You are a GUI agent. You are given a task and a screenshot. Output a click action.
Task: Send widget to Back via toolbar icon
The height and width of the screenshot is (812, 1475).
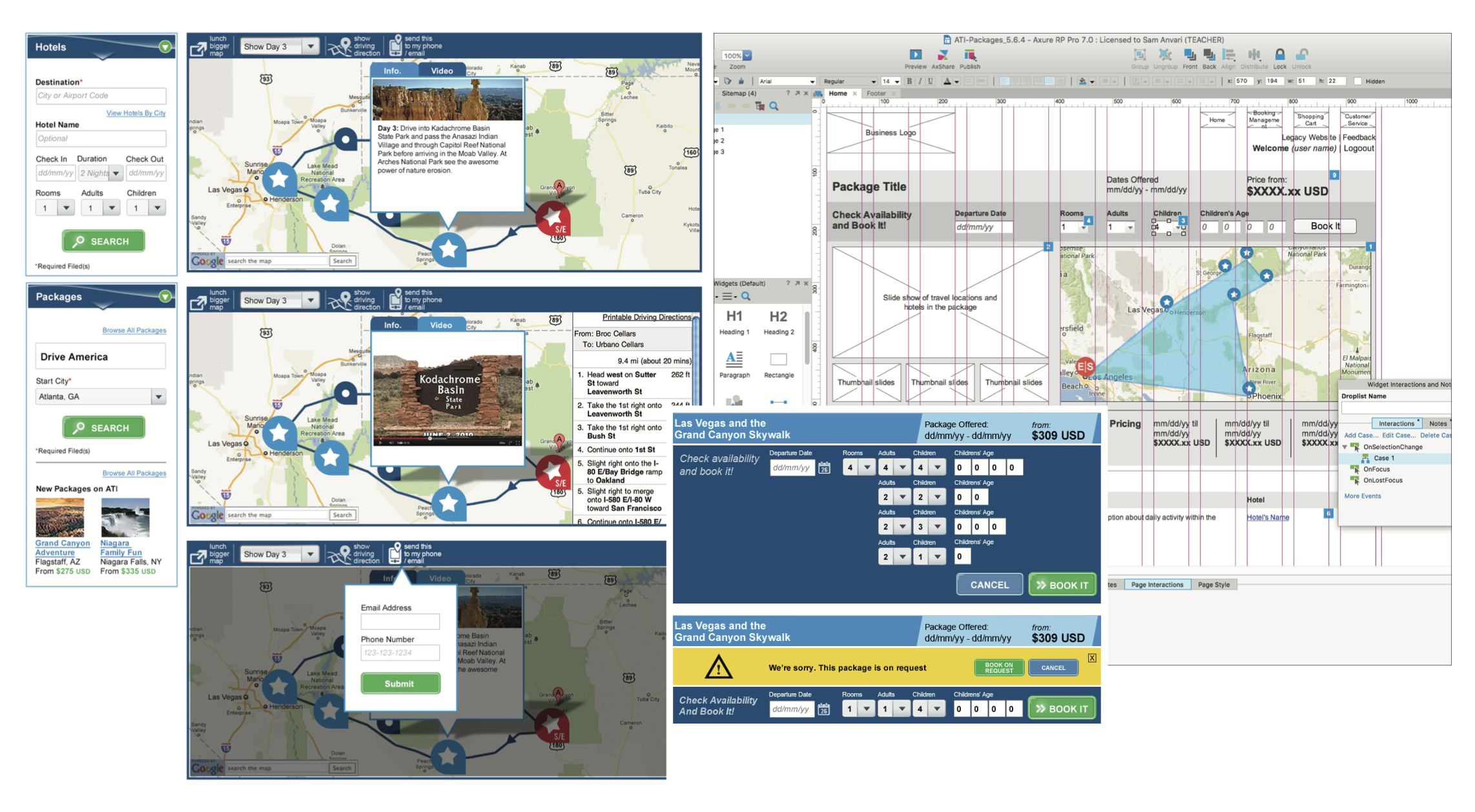pyautogui.click(x=1209, y=55)
